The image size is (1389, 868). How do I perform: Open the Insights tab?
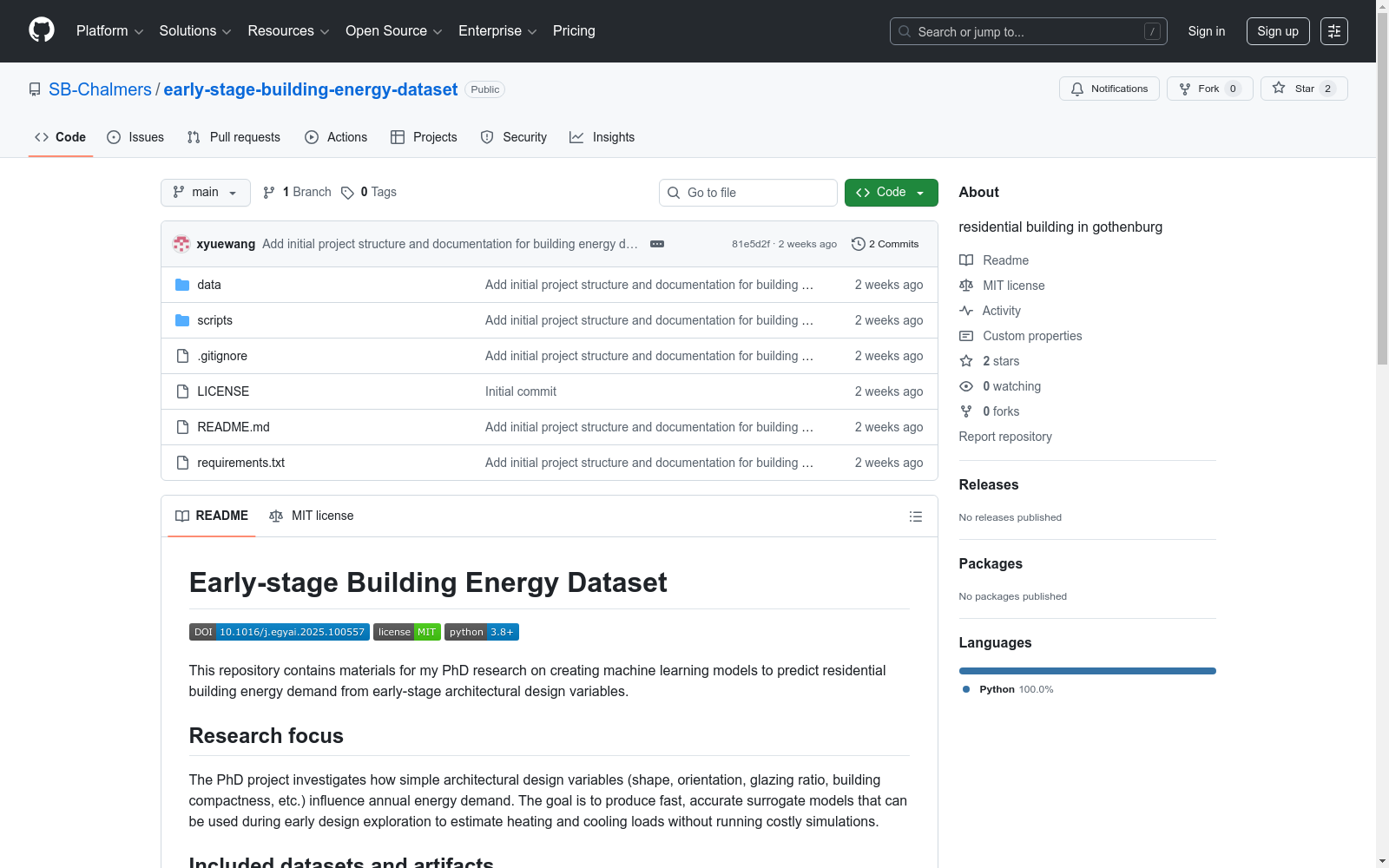[602, 137]
